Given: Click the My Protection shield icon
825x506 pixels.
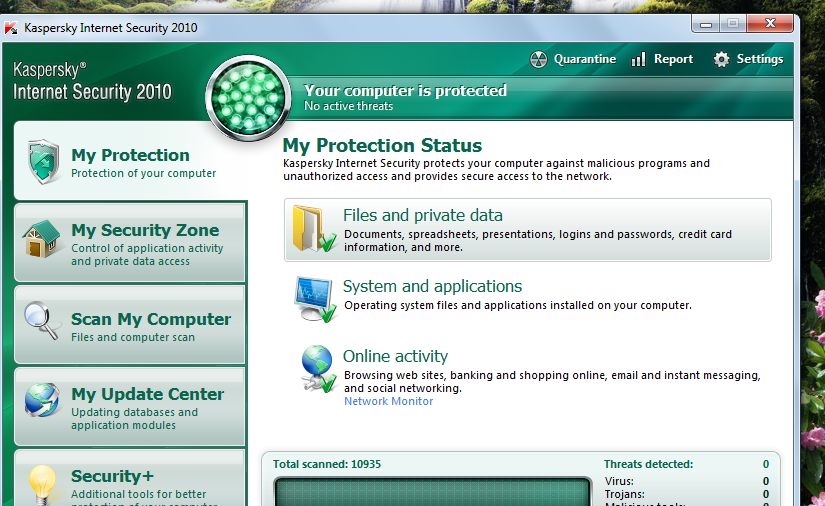Looking at the screenshot, I should point(44,161).
